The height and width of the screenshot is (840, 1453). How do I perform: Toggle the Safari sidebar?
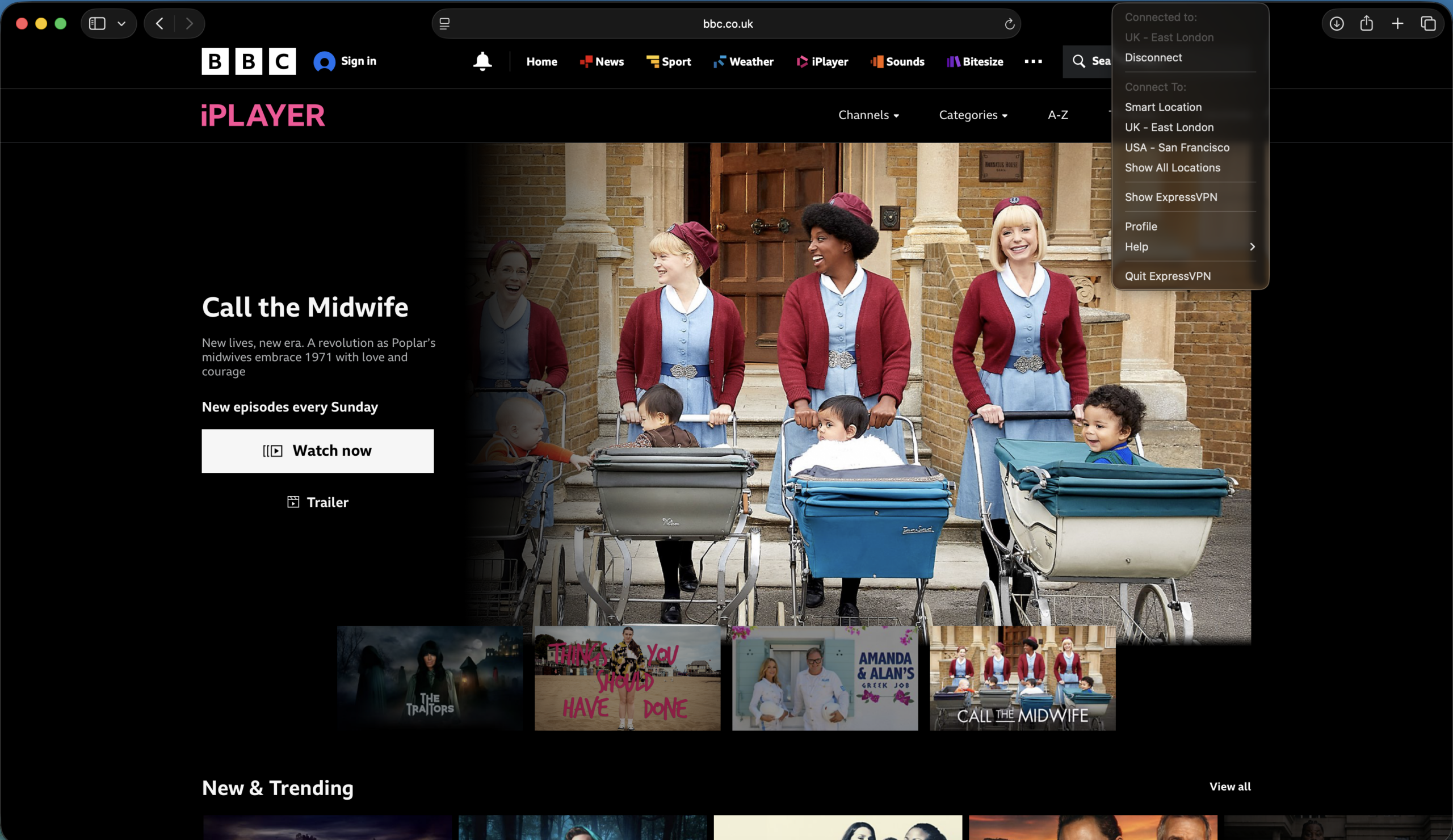(x=97, y=24)
